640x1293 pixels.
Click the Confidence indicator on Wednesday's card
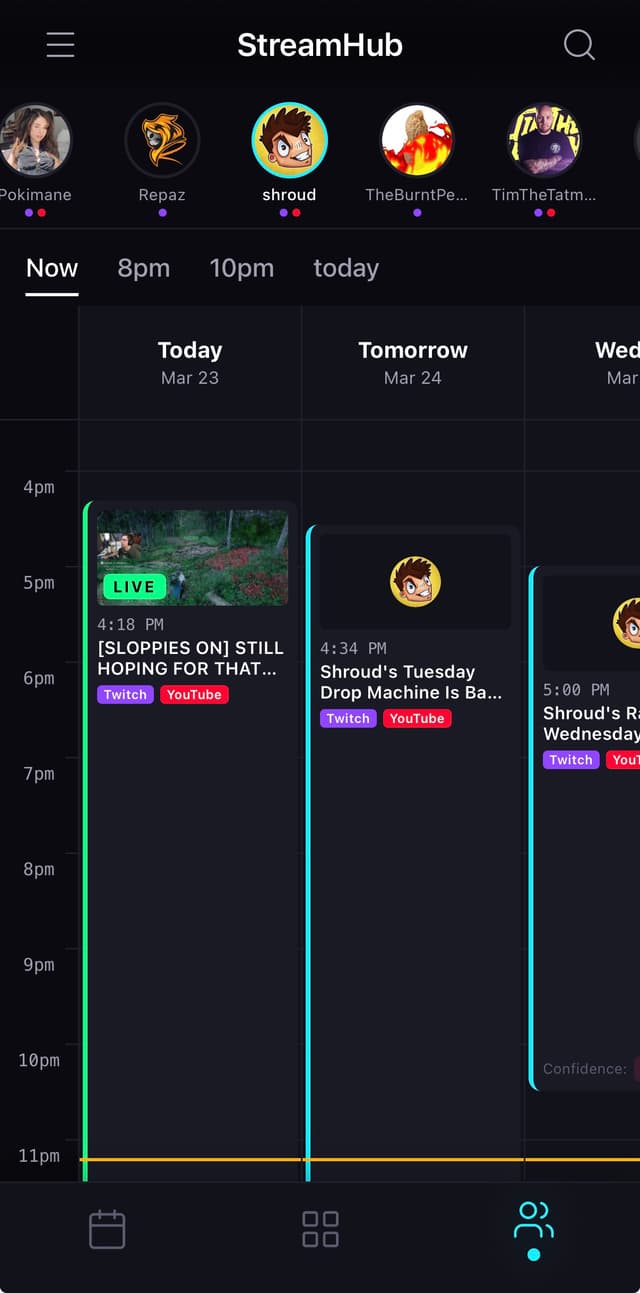point(589,1068)
